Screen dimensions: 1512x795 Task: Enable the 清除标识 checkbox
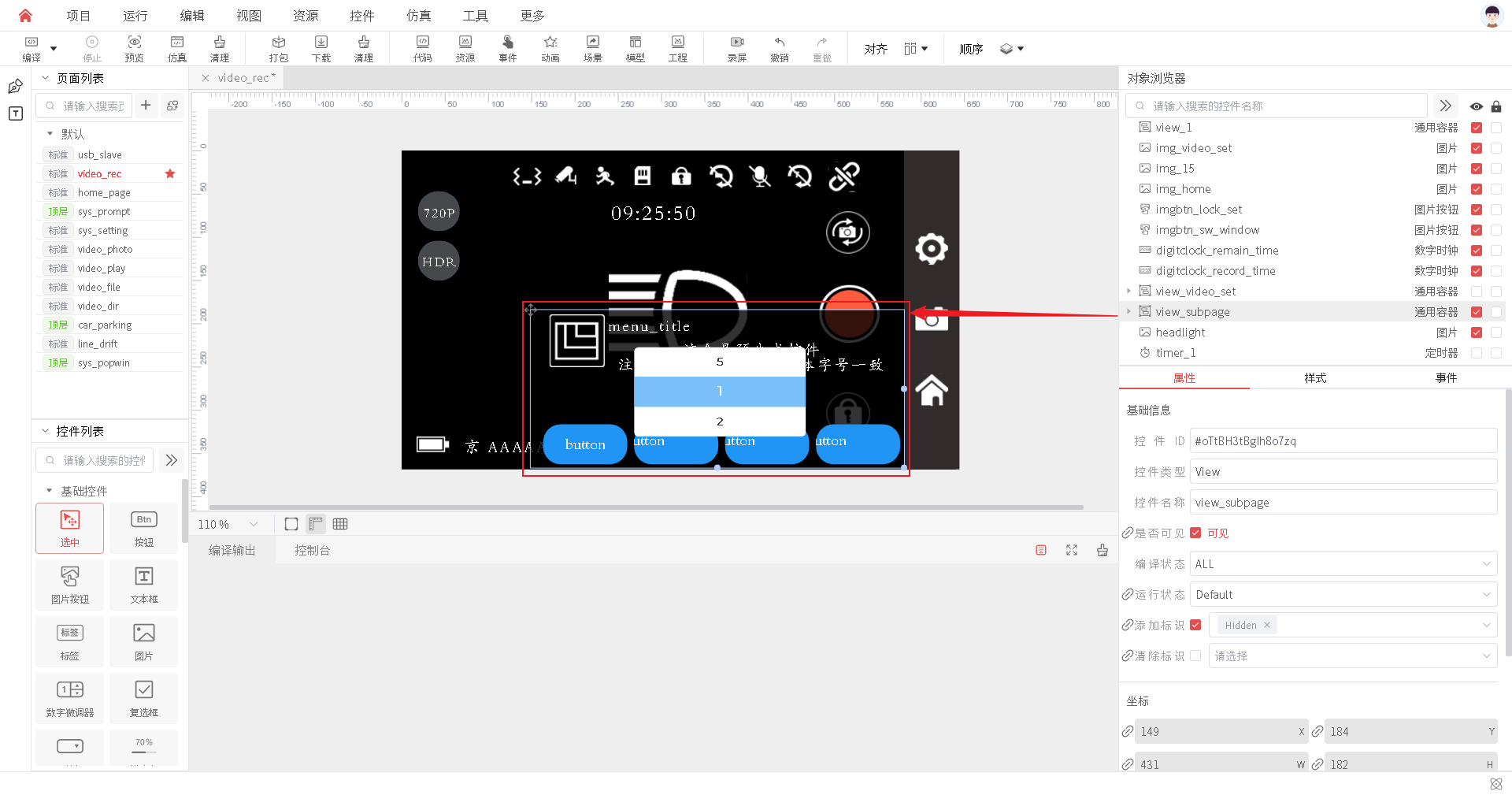1195,656
